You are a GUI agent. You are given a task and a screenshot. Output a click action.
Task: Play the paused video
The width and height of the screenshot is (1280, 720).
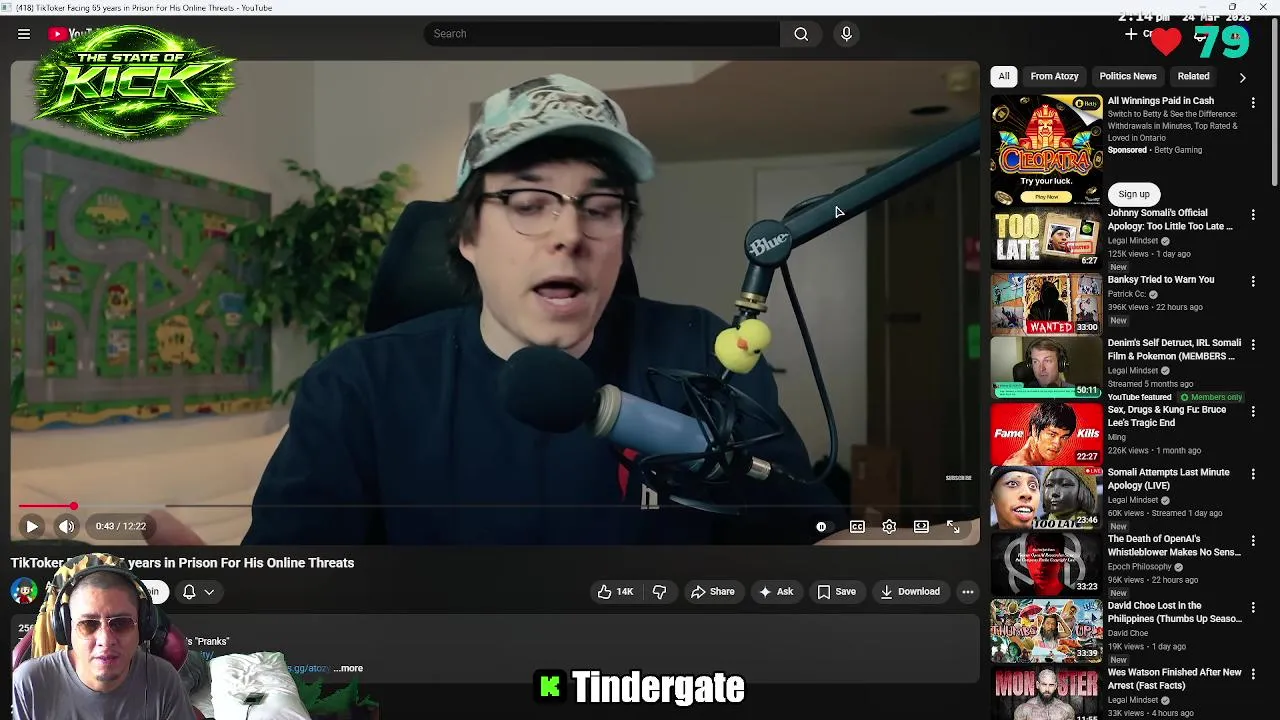32,526
